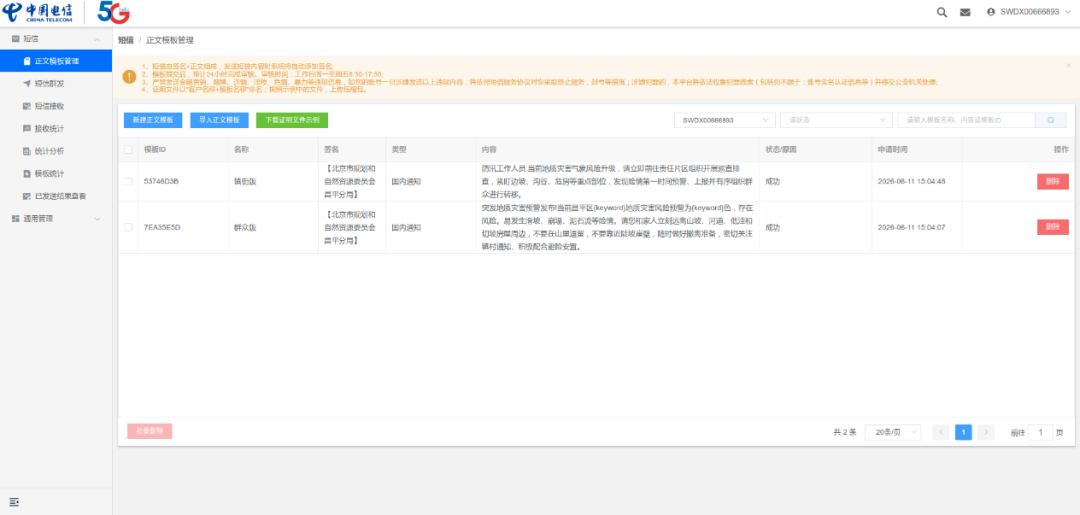Image resolution: width=1080 pixels, height=515 pixels.
Task: Click the 短信 breadcrumb link
Action: coord(125,41)
